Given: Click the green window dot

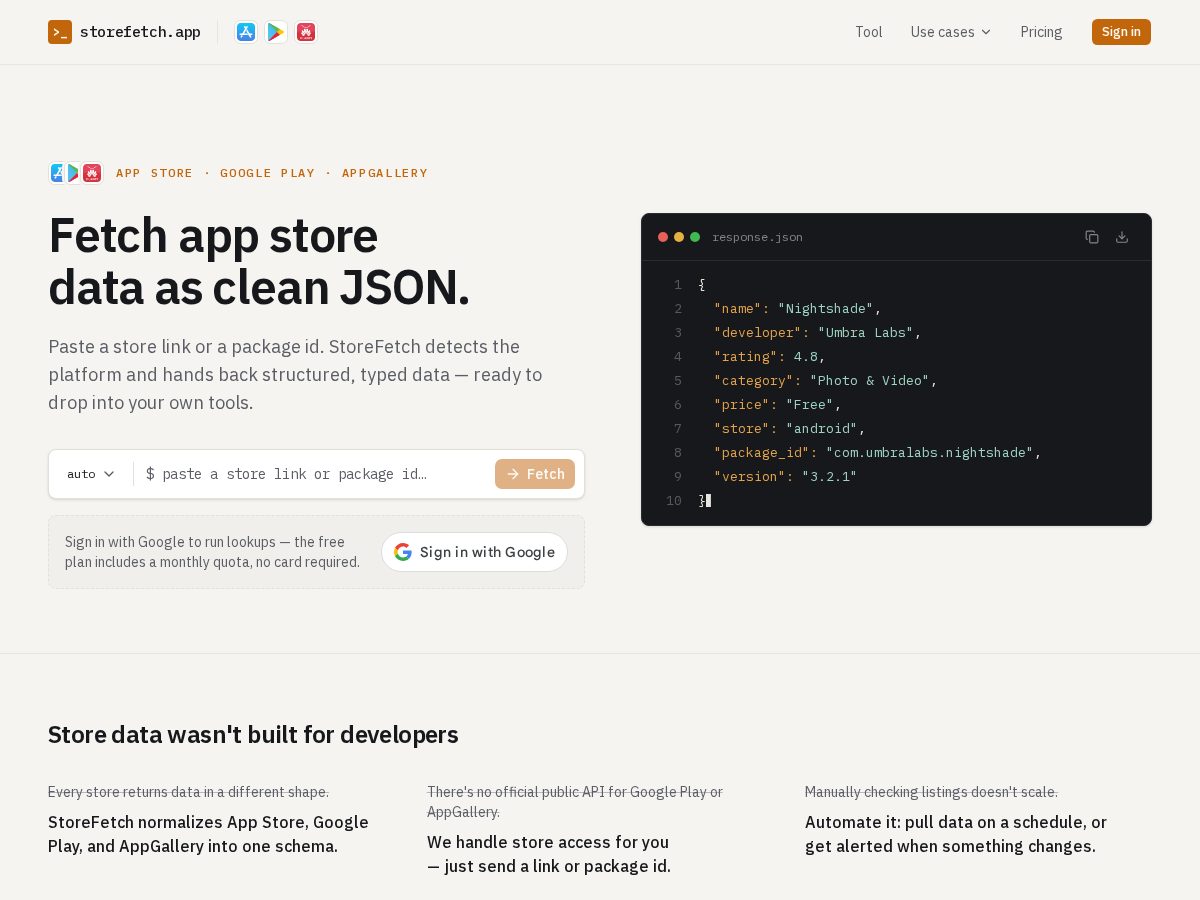Looking at the screenshot, I should [695, 237].
